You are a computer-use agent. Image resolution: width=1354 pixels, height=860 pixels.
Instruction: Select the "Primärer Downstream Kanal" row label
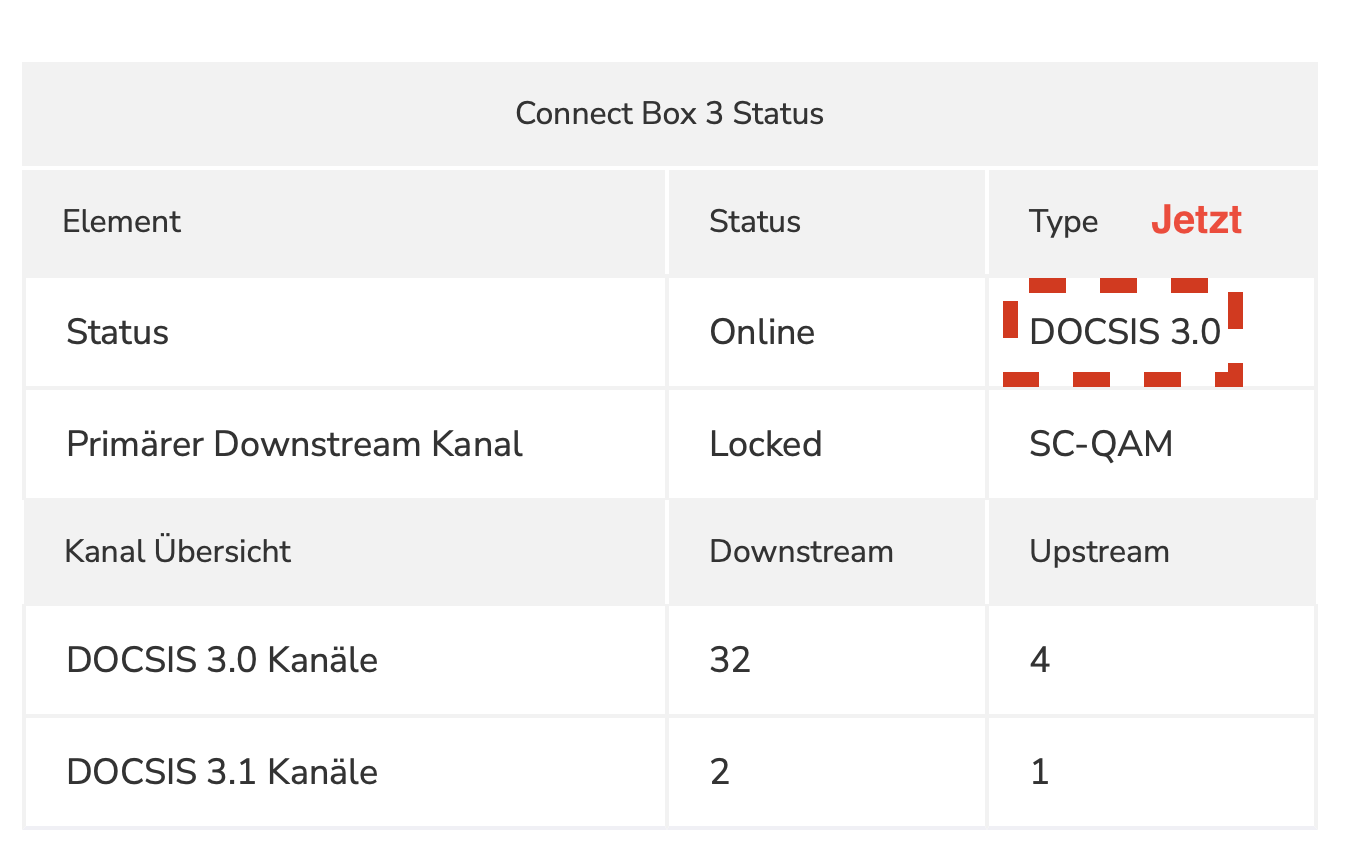click(294, 444)
